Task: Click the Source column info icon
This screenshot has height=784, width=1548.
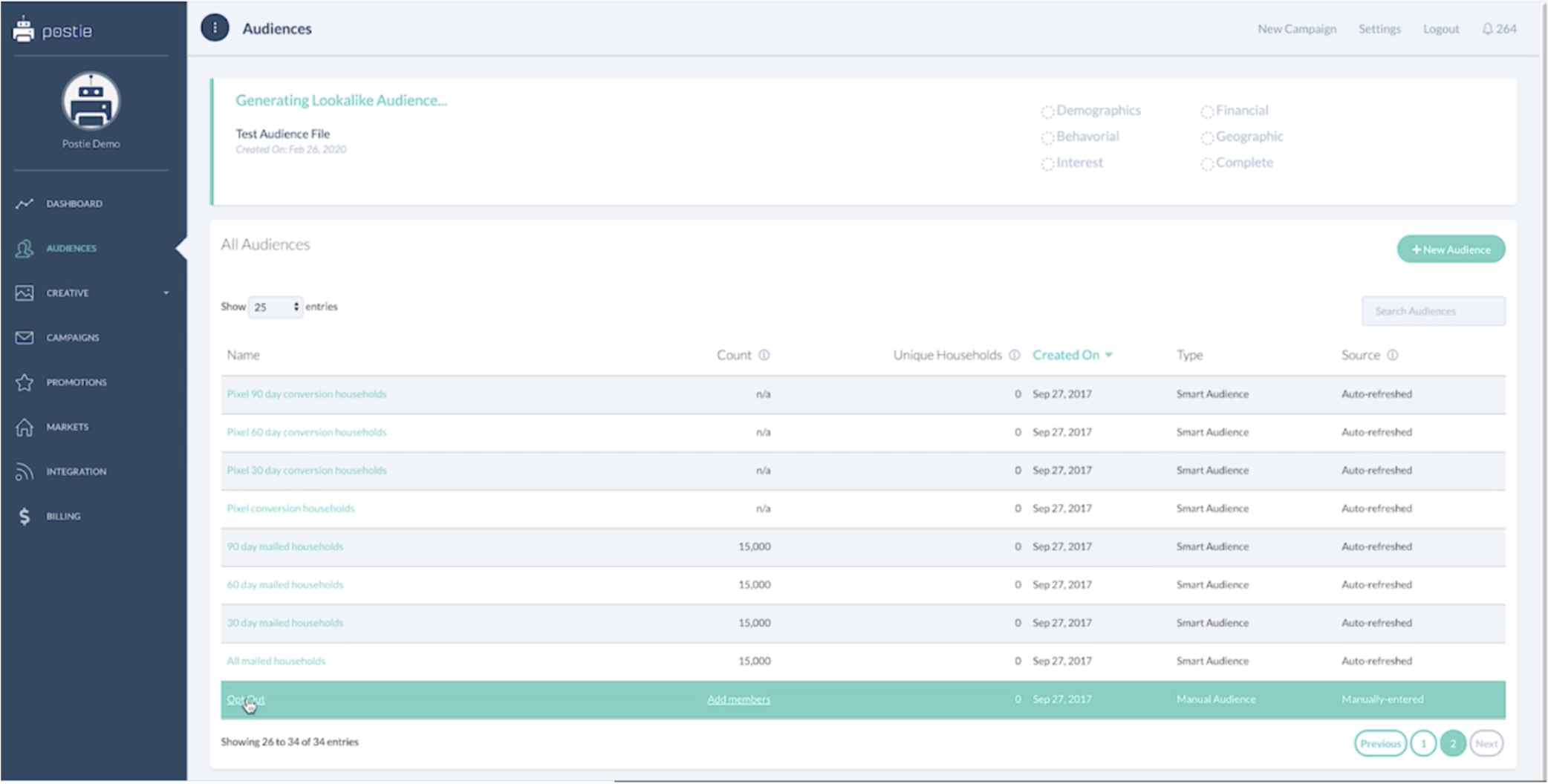Action: tap(1392, 355)
